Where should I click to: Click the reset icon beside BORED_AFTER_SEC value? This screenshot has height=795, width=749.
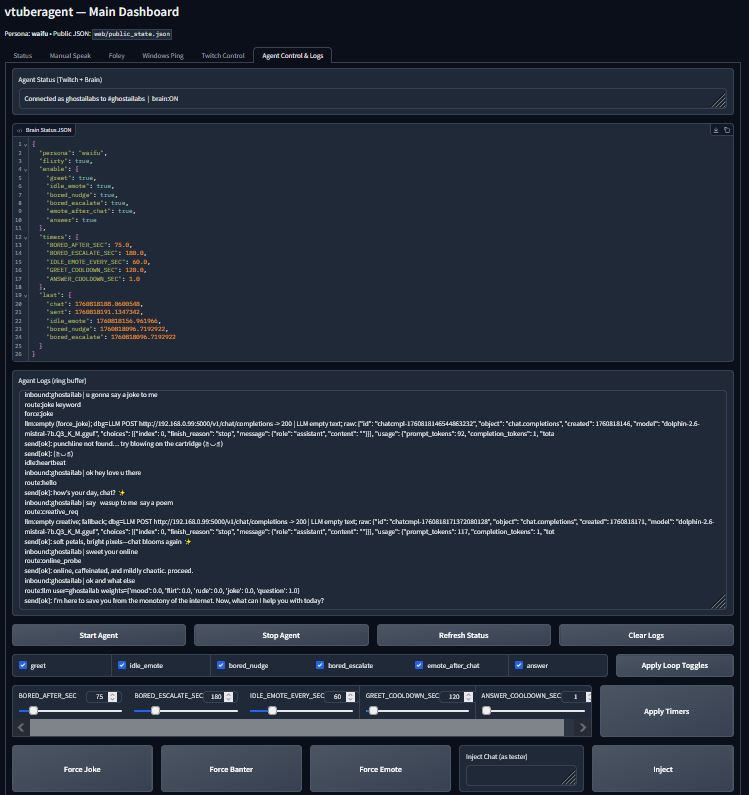point(112,697)
